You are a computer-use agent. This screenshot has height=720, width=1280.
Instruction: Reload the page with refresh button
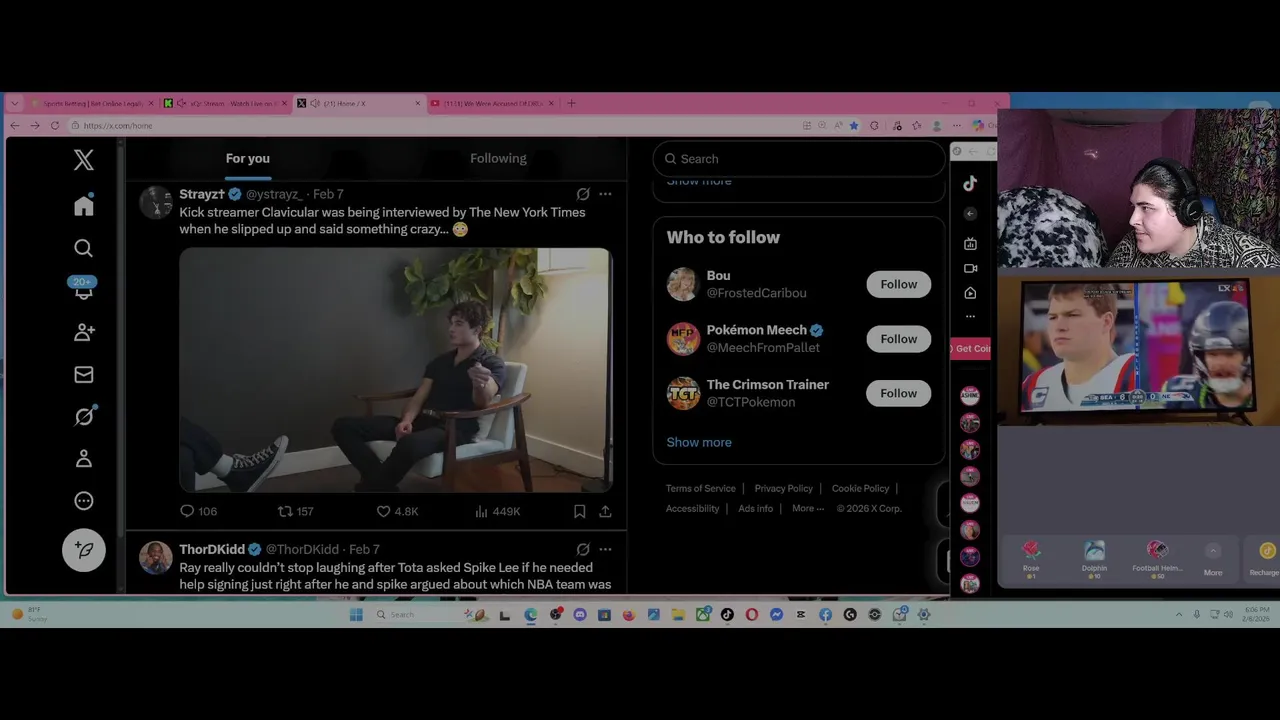pos(55,125)
